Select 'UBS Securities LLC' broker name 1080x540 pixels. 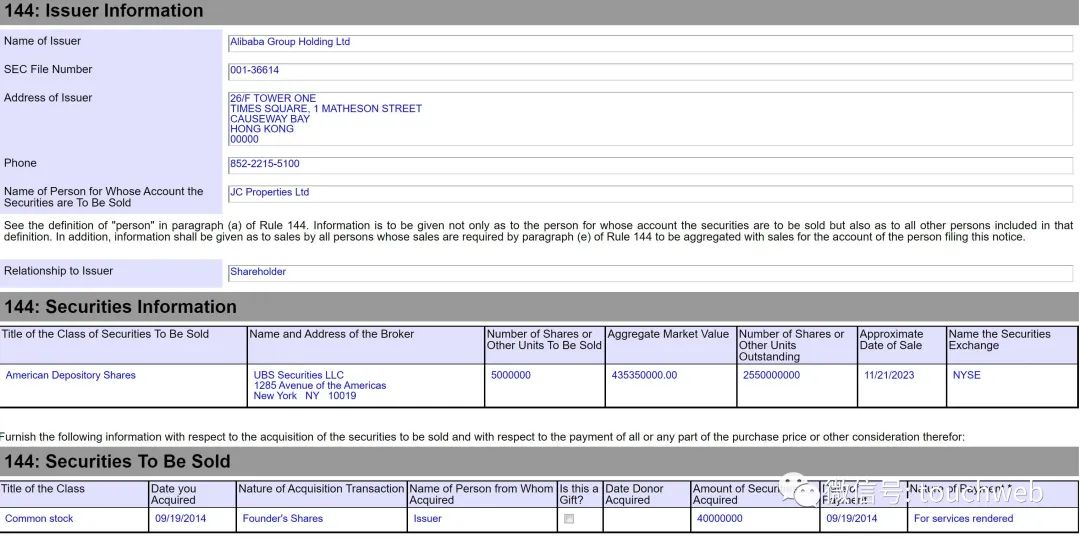pos(298,375)
